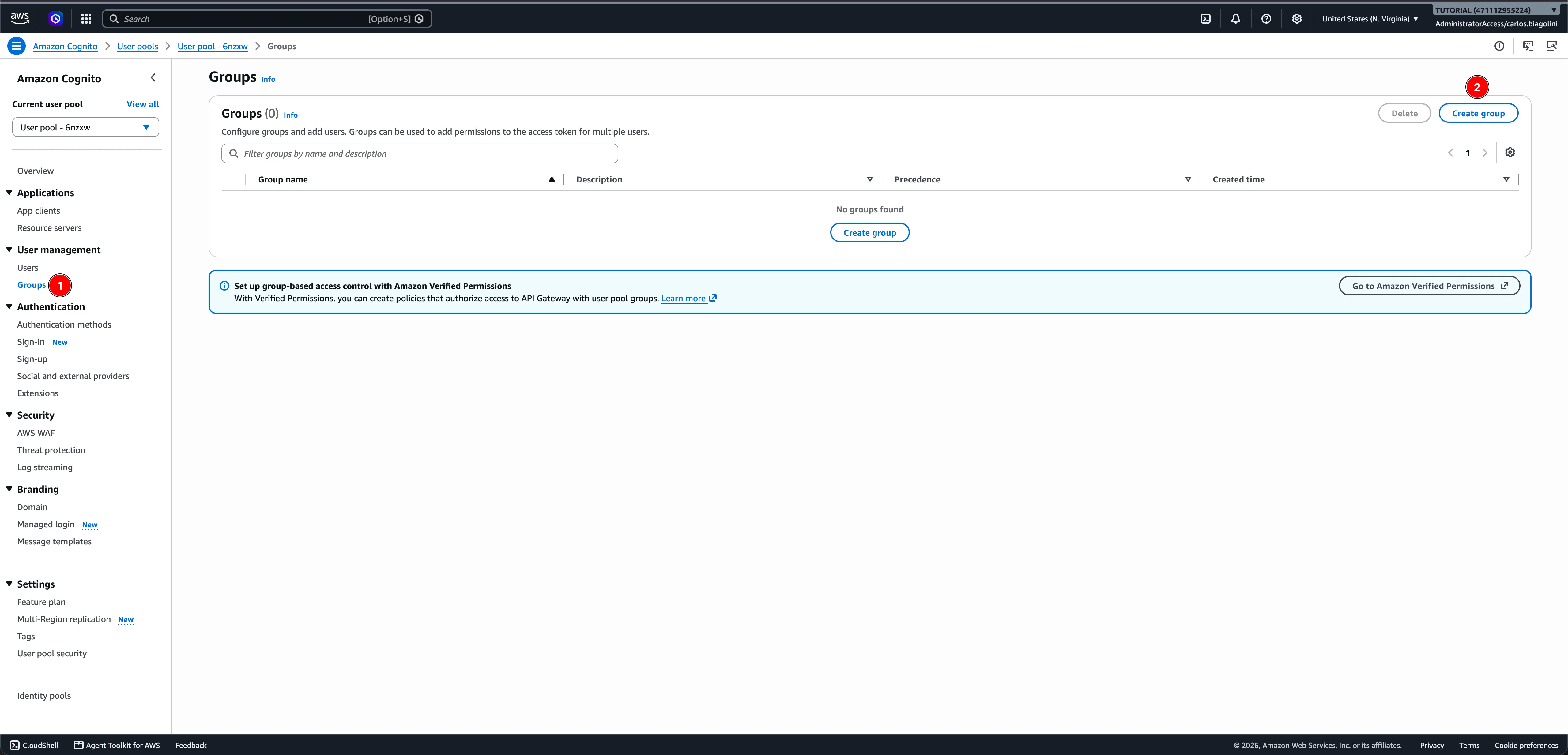Image resolution: width=1568 pixels, height=755 pixels.
Task: Open the TUTORIAL account dropdown
Action: coord(1496,10)
